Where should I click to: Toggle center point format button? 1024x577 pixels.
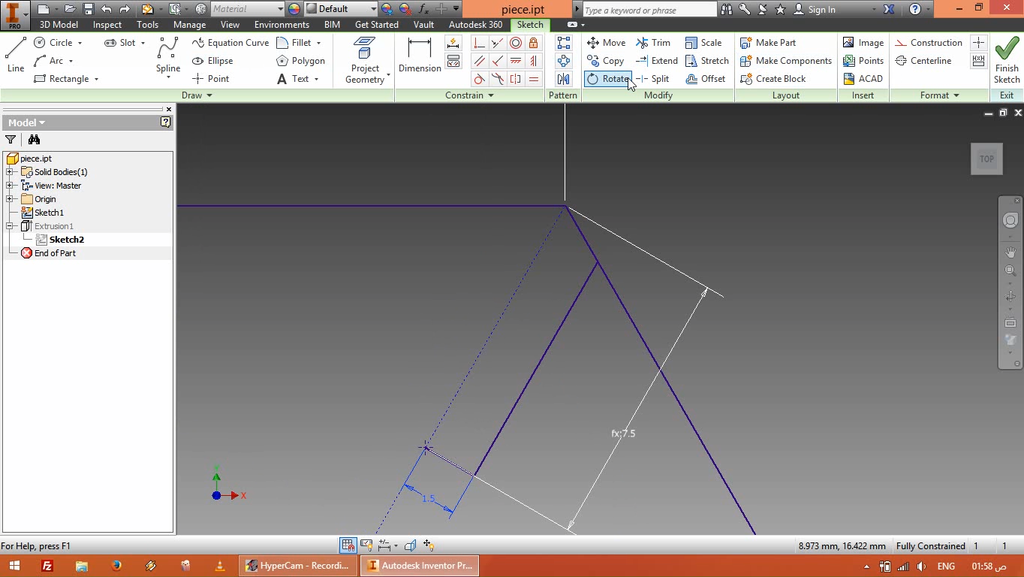tap(978, 42)
